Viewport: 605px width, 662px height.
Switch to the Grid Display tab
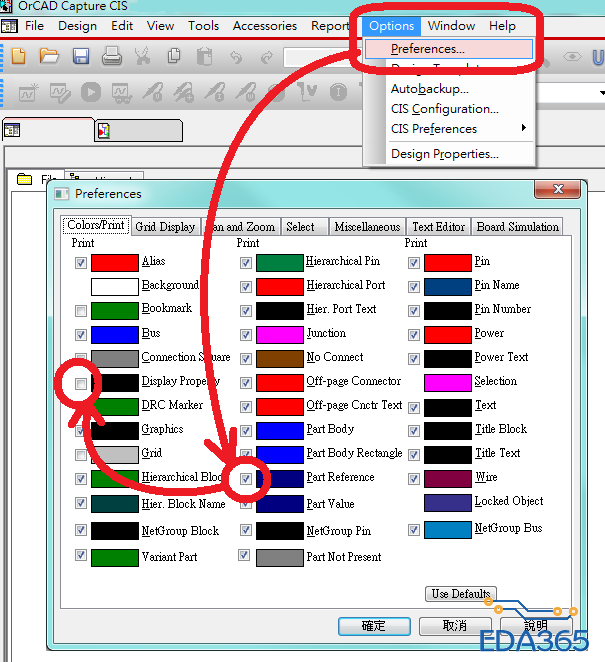[165, 227]
